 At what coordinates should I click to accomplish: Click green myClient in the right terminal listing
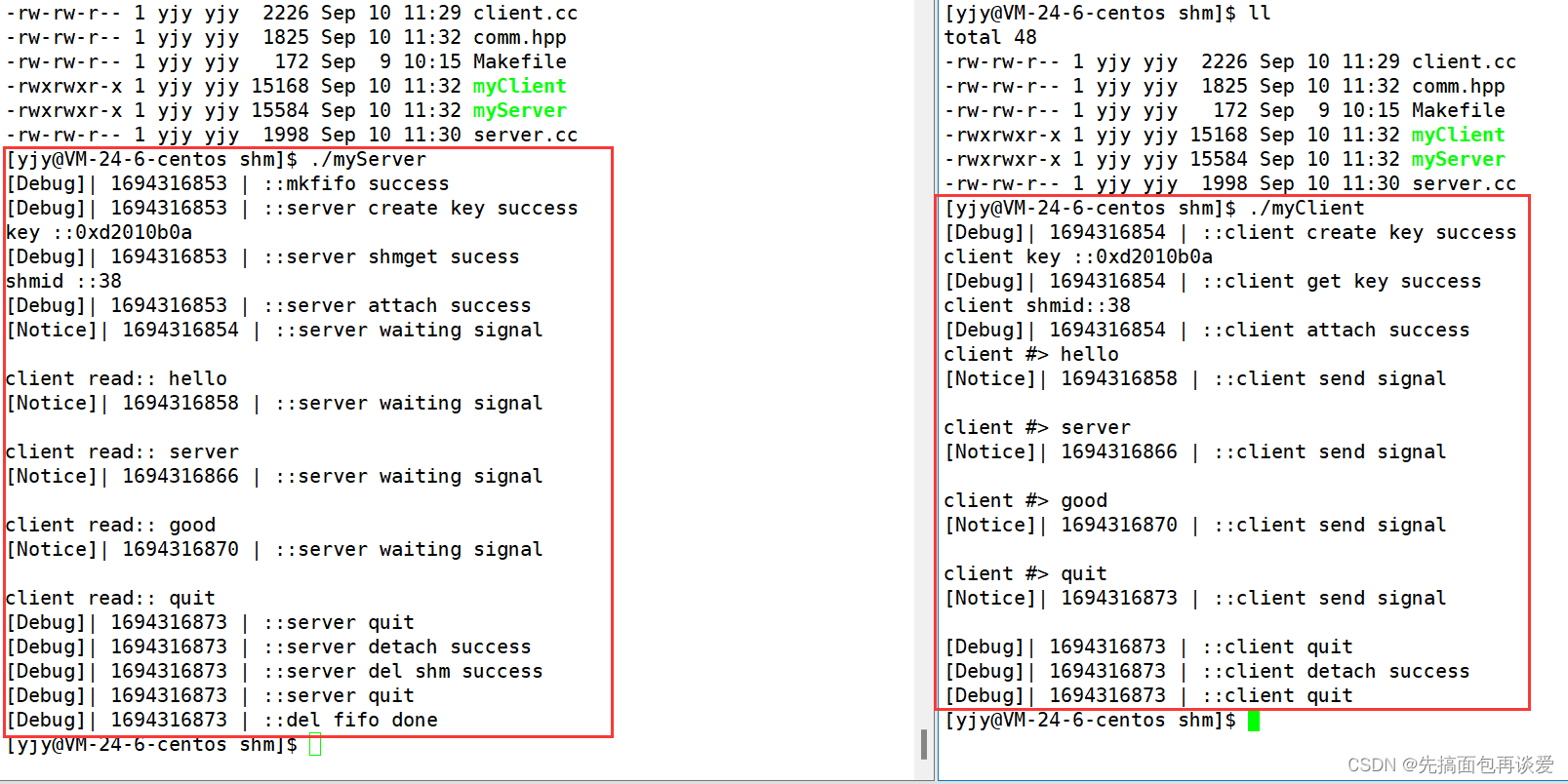1458,136
